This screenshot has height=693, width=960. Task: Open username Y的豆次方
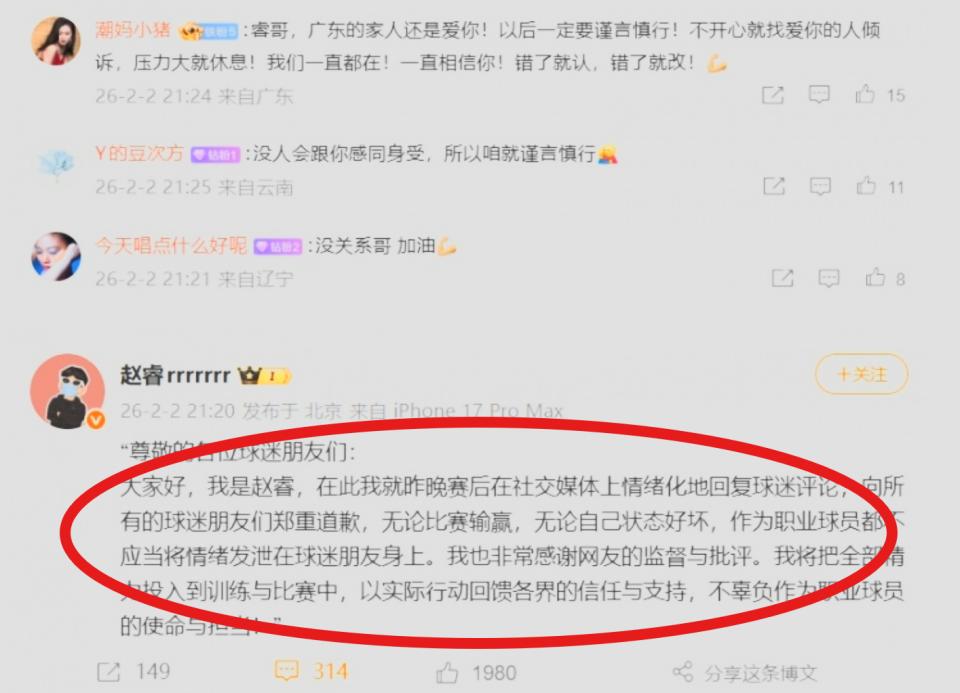140,153
